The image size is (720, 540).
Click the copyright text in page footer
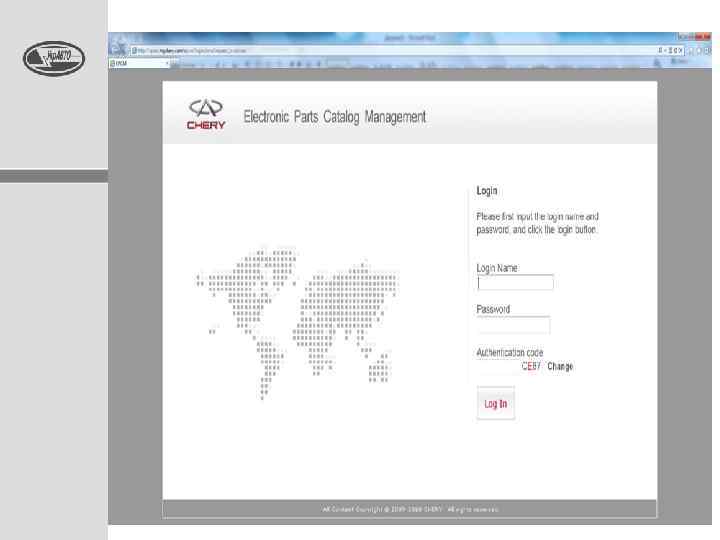(x=410, y=509)
